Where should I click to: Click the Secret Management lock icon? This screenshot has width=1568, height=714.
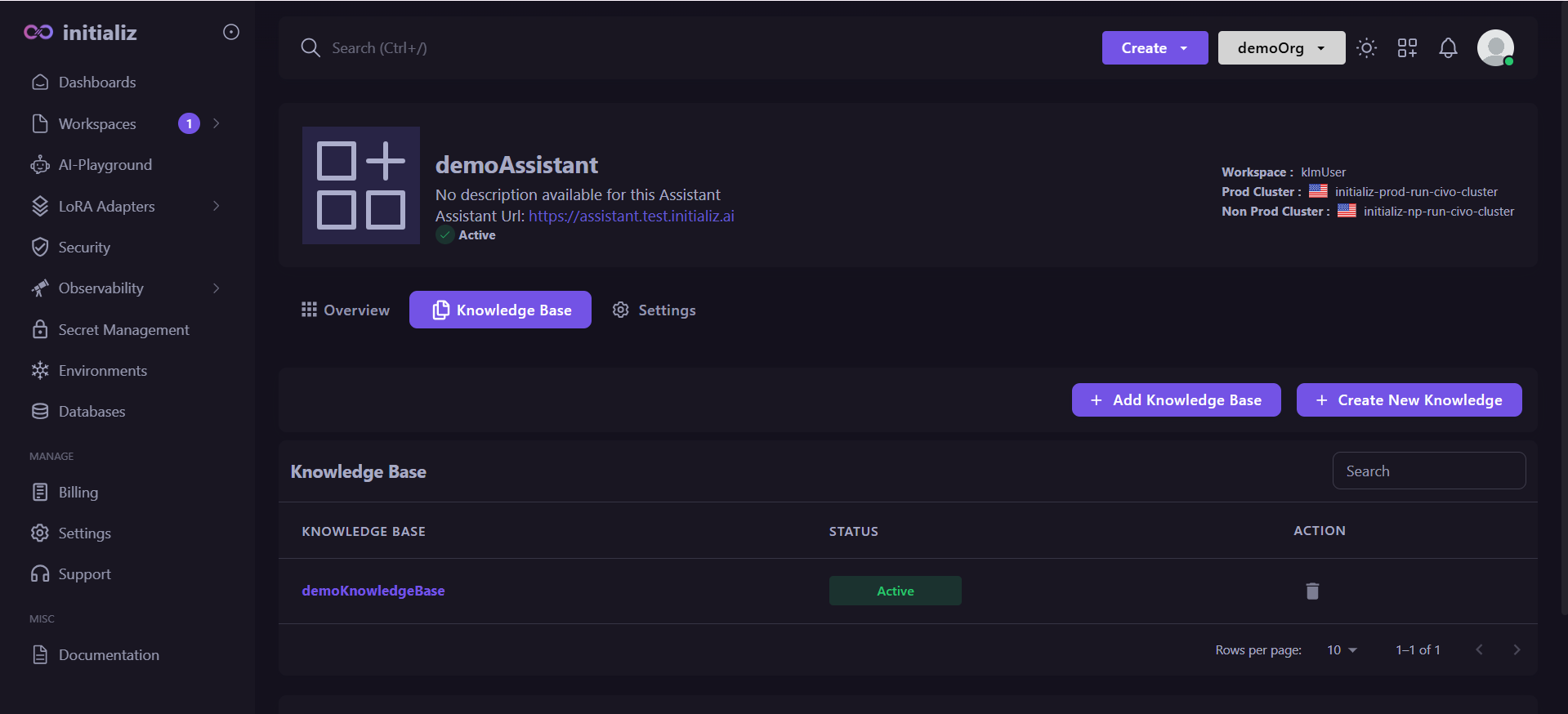click(x=40, y=329)
